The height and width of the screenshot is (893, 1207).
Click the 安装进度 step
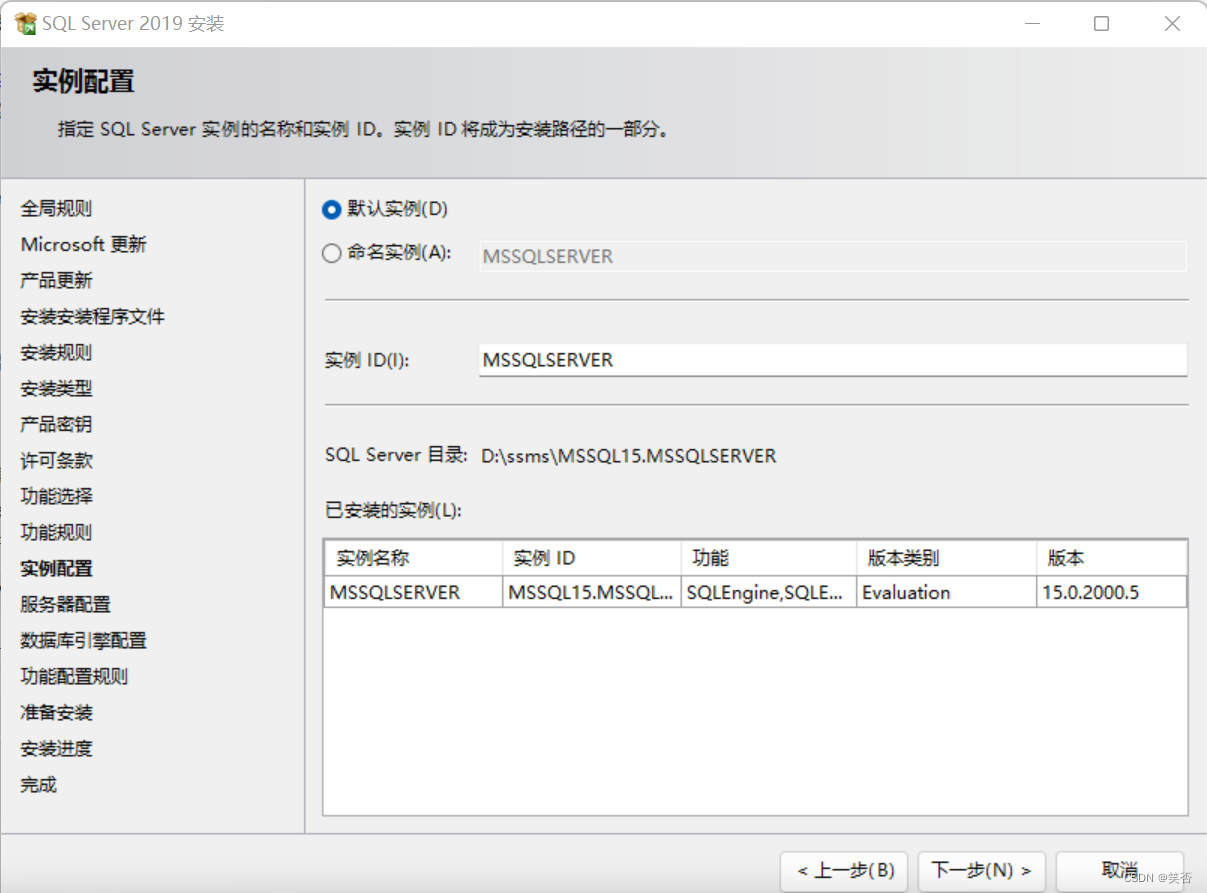point(56,748)
